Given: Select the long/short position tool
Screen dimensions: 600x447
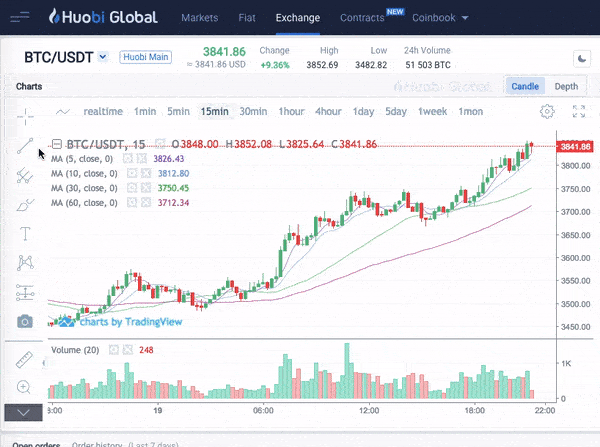Looking at the screenshot, I should 25,292.
